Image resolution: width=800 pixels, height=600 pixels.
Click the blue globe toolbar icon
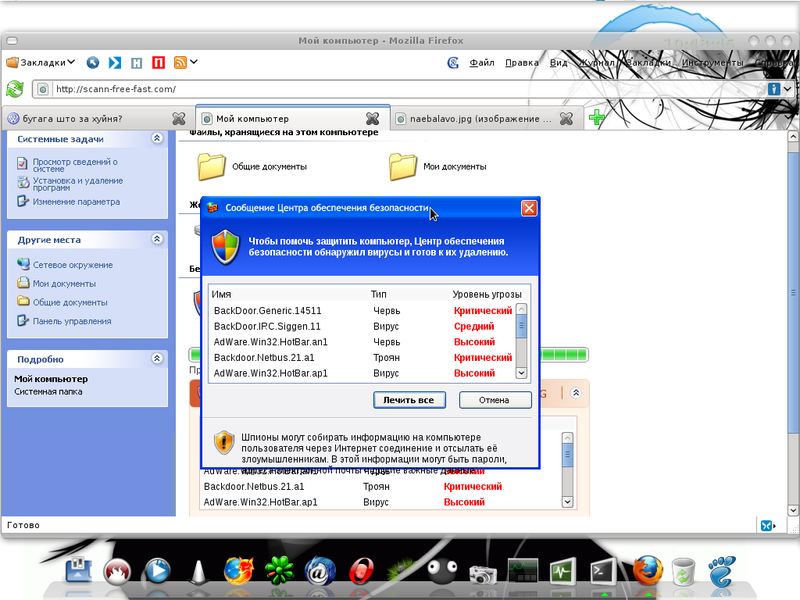(x=92, y=62)
